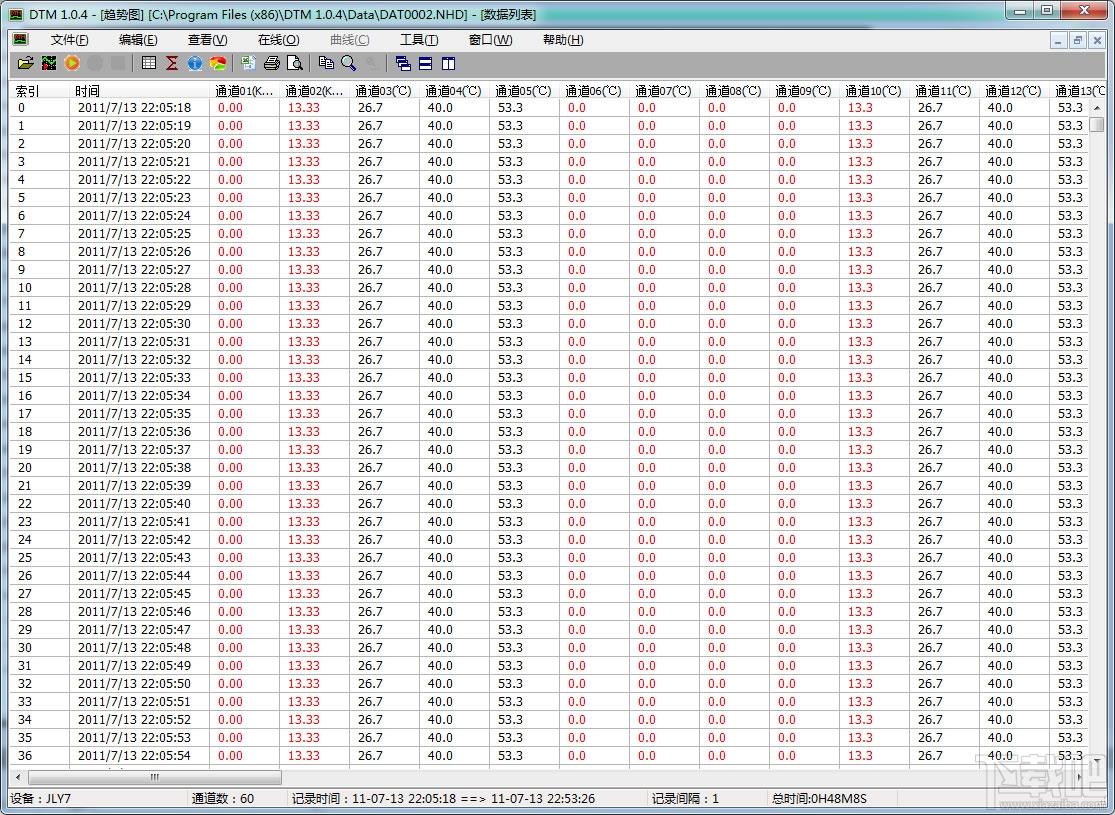Print the data with the printer icon

[x=272, y=63]
